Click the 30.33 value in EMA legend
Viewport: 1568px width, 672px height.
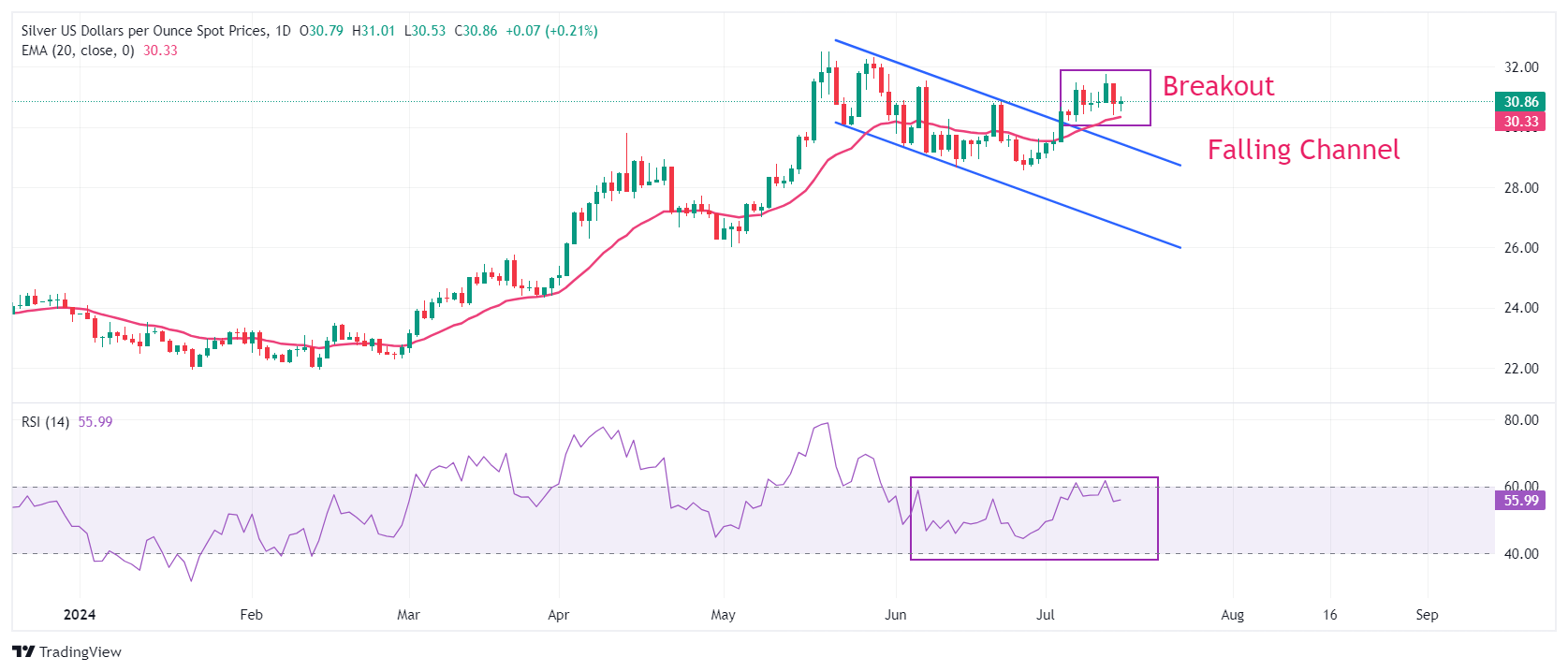coord(160,51)
